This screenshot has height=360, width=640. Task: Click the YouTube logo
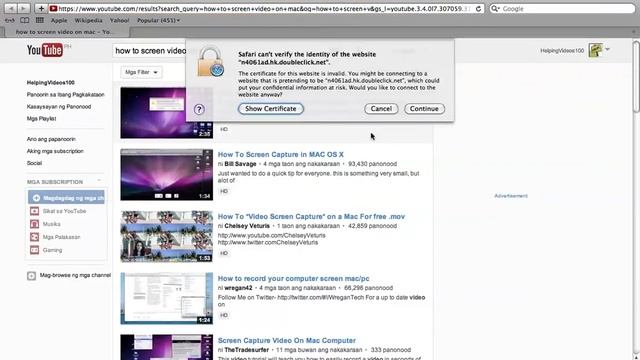(x=45, y=50)
